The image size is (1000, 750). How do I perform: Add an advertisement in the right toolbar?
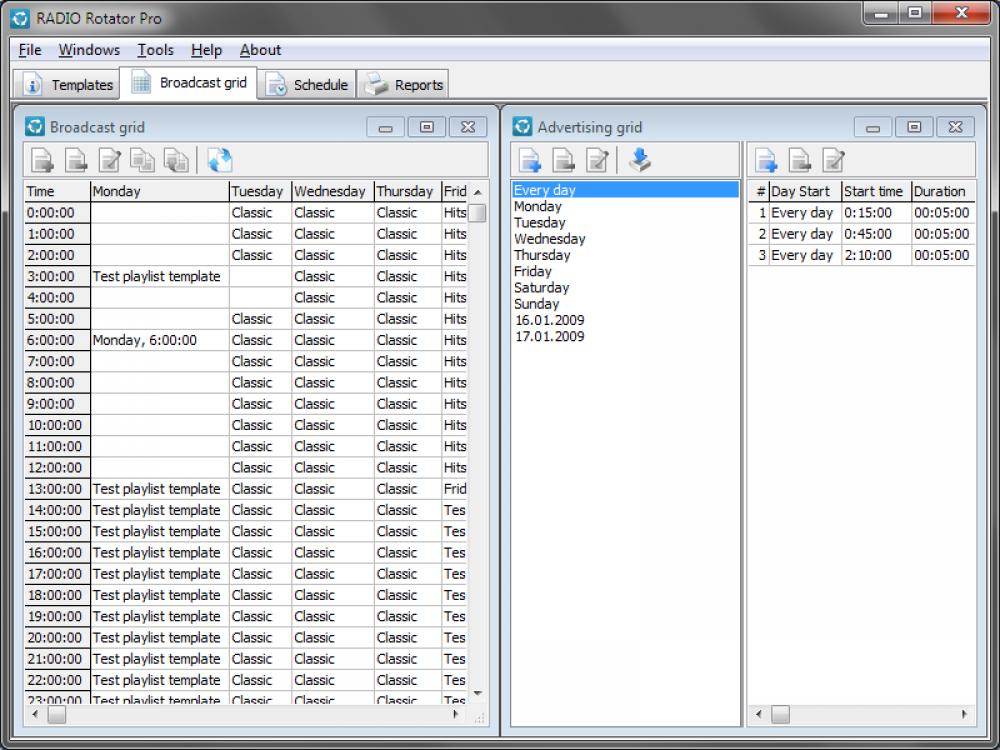coord(765,160)
